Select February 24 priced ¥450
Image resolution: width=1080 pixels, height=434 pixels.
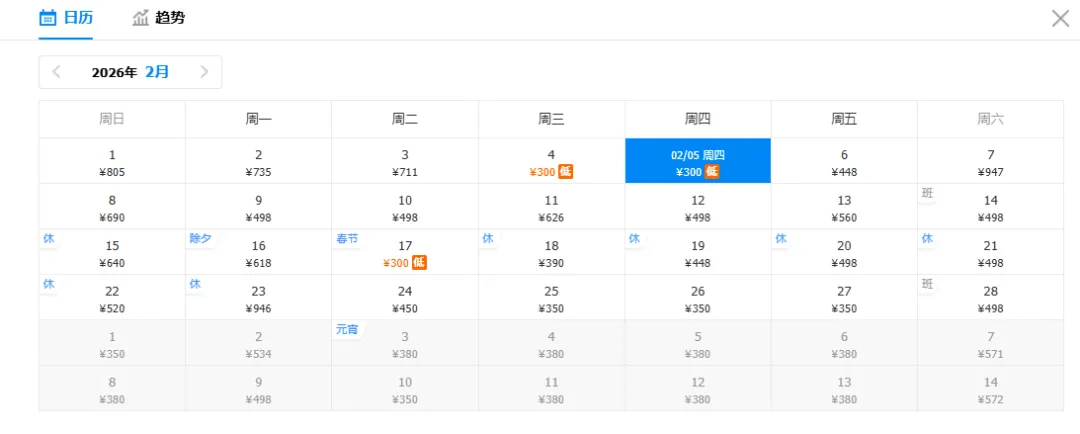[405, 298]
